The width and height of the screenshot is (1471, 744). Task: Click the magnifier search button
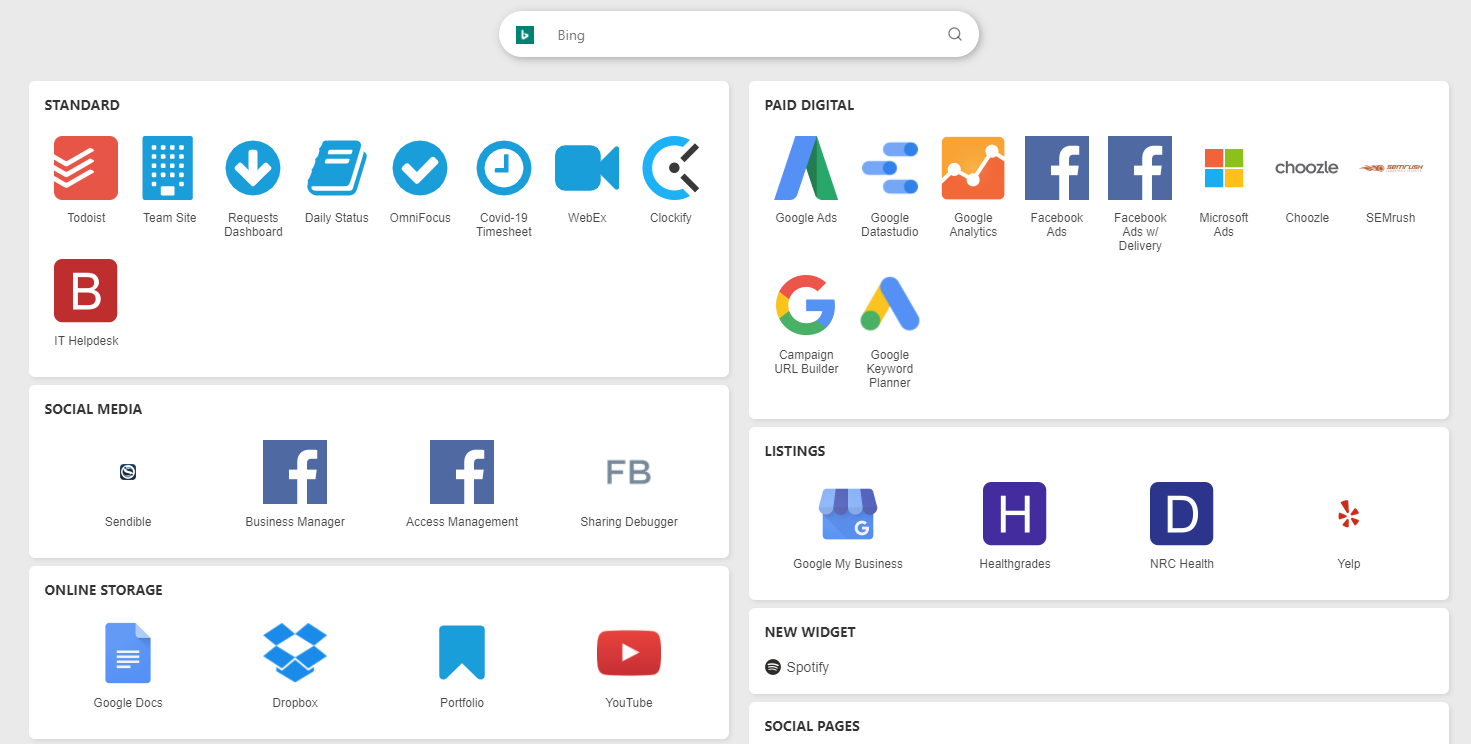[955, 34]
